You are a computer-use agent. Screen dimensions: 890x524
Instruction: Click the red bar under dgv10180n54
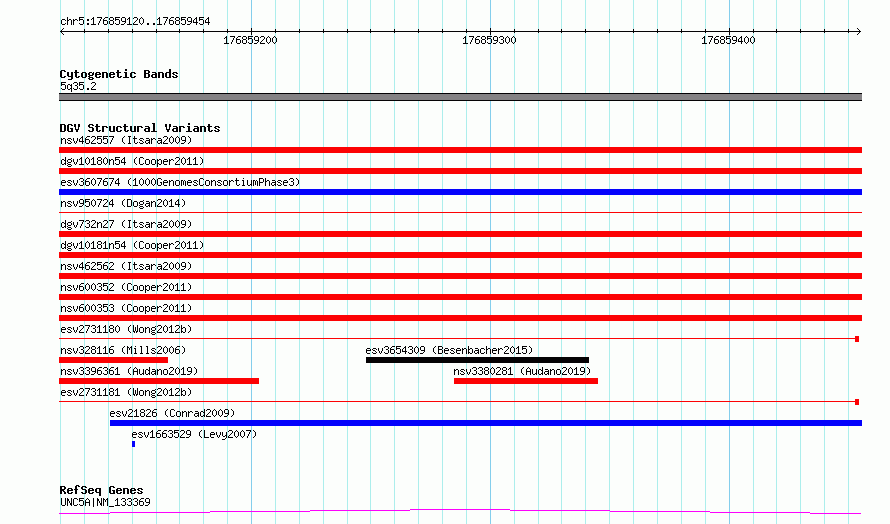(460, 171)
